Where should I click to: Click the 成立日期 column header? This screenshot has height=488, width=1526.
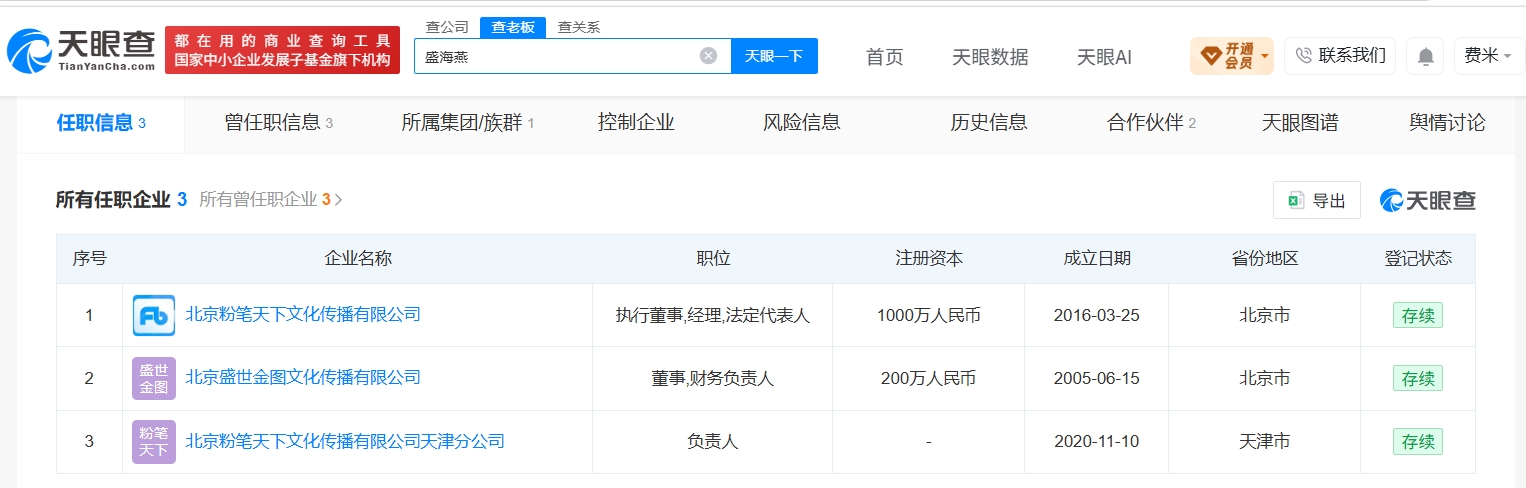pyautogui.click(x=1097, y=259)
